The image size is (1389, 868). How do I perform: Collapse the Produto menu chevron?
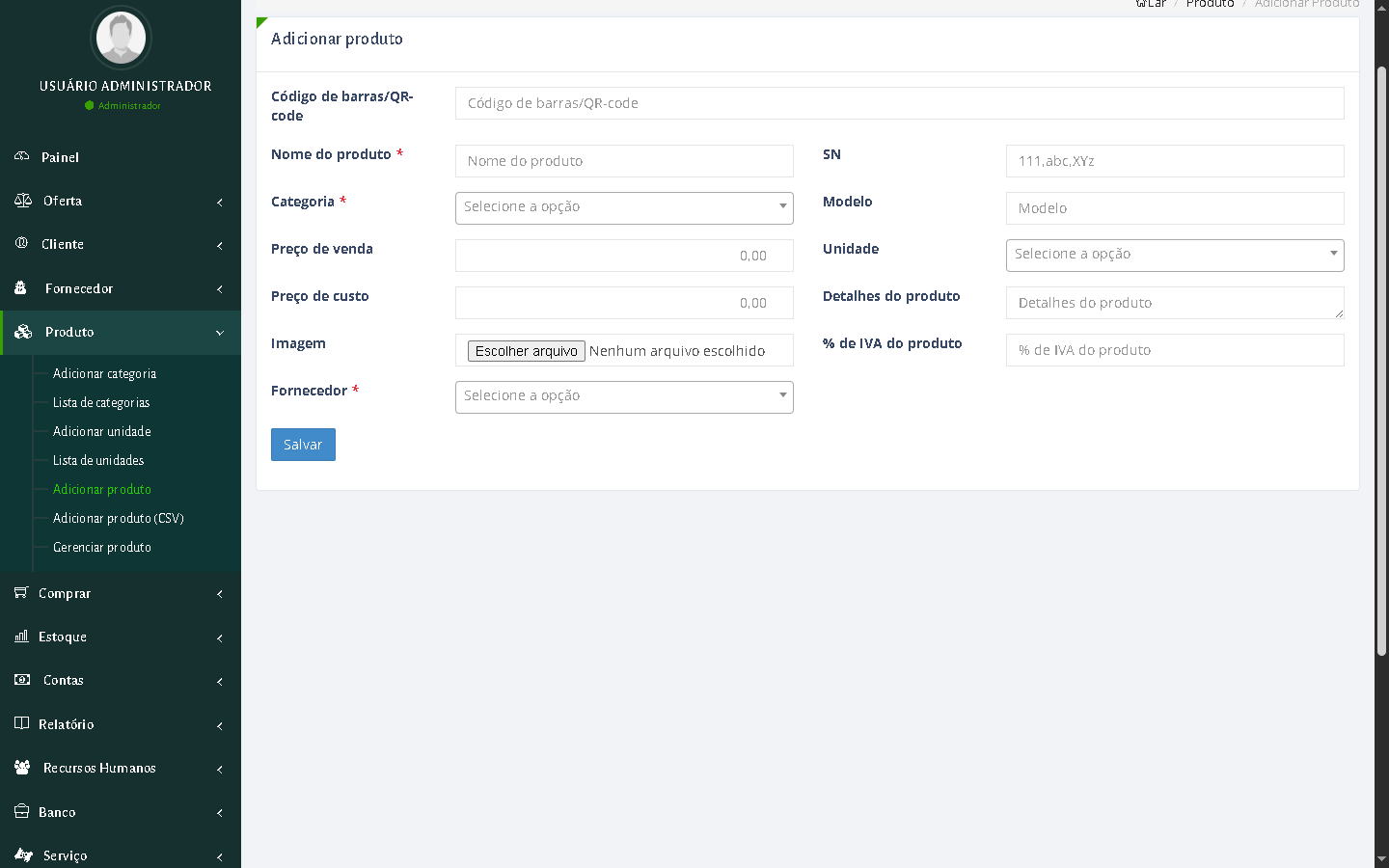(x=220, y=333)
